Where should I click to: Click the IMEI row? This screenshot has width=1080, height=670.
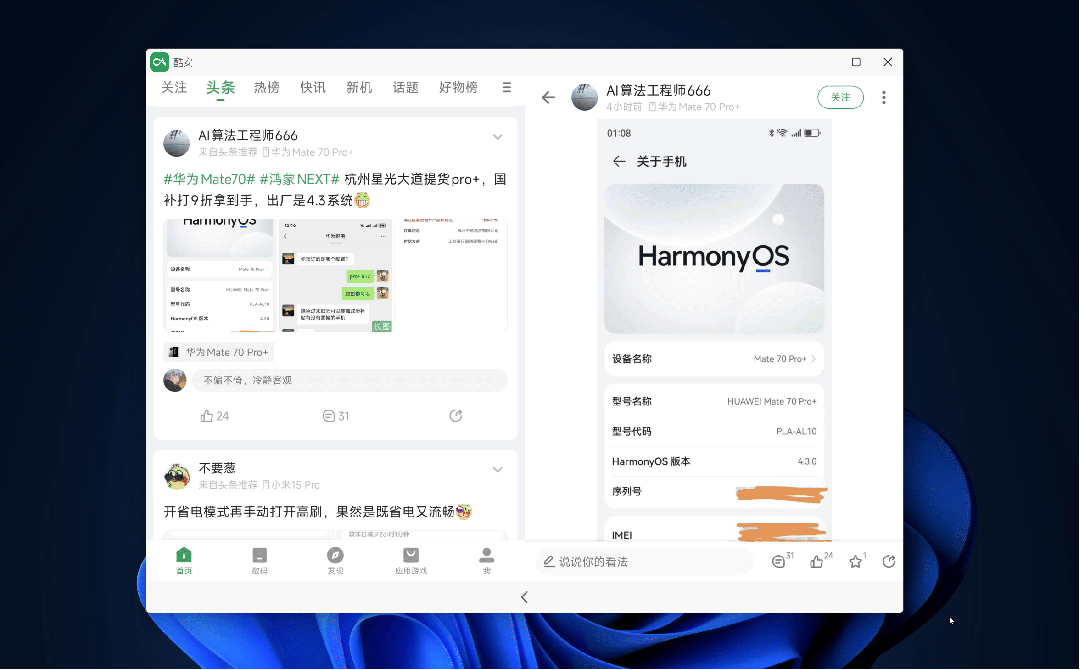(x=714, y=531)
